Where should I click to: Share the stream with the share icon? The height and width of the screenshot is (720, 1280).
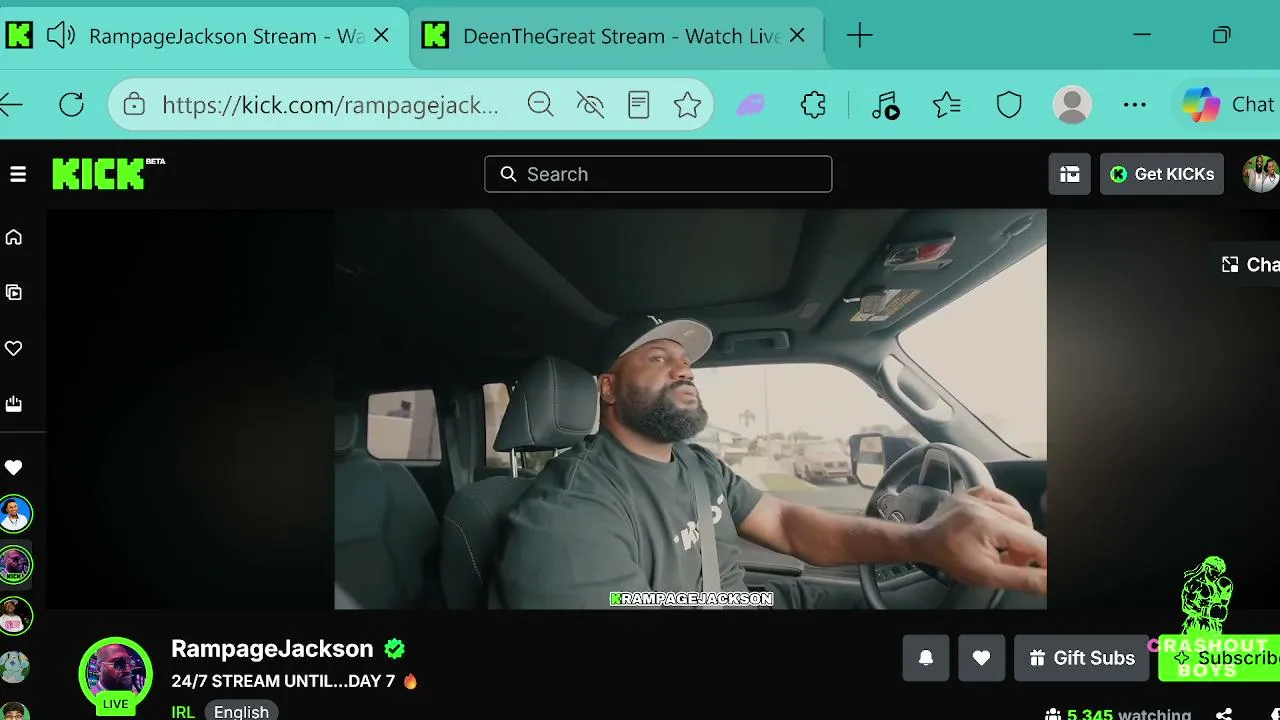pos(1224,714)
